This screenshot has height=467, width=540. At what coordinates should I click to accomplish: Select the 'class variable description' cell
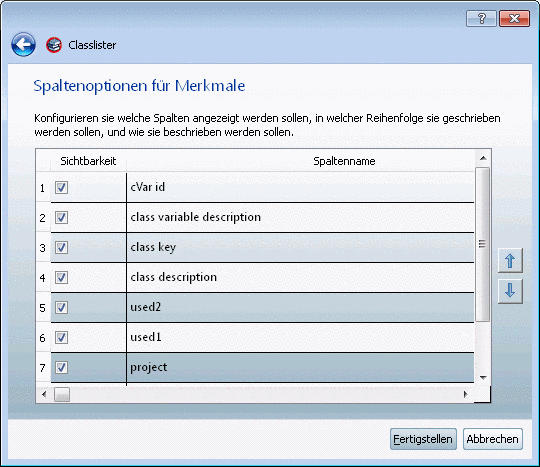click(x=300, y=217)
